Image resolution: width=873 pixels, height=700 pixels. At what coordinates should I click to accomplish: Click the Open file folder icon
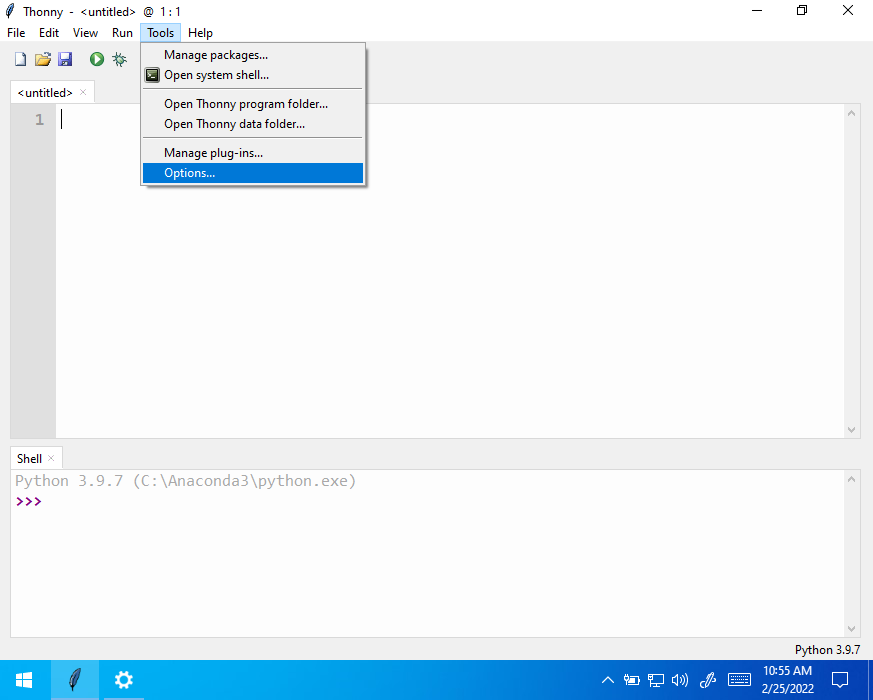pos(43,59)
